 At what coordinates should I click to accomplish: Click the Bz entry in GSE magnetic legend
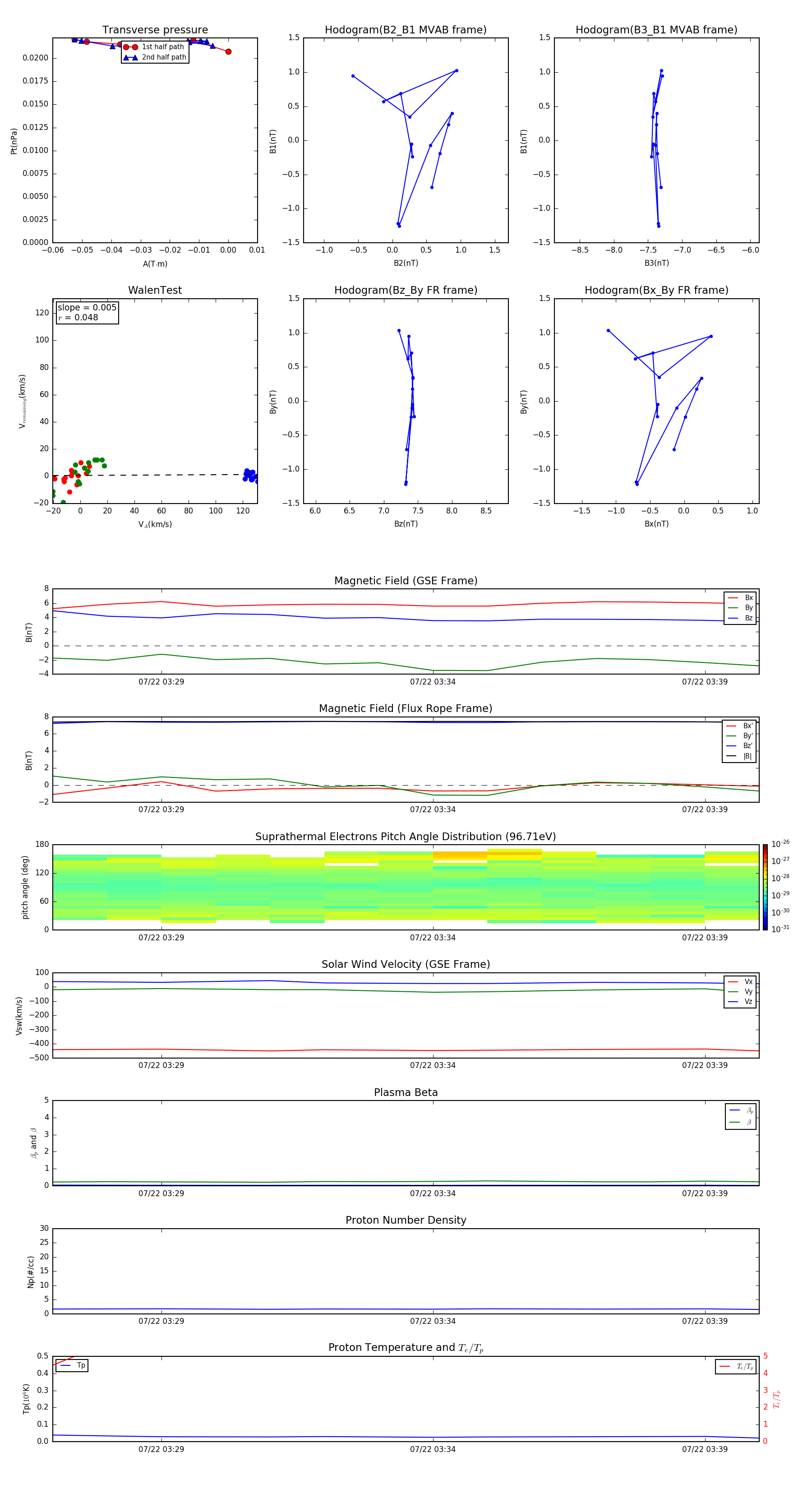point(740,618)
